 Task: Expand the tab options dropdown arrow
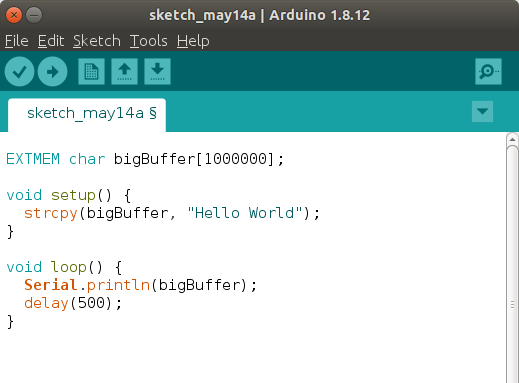(x=482, y=111)
